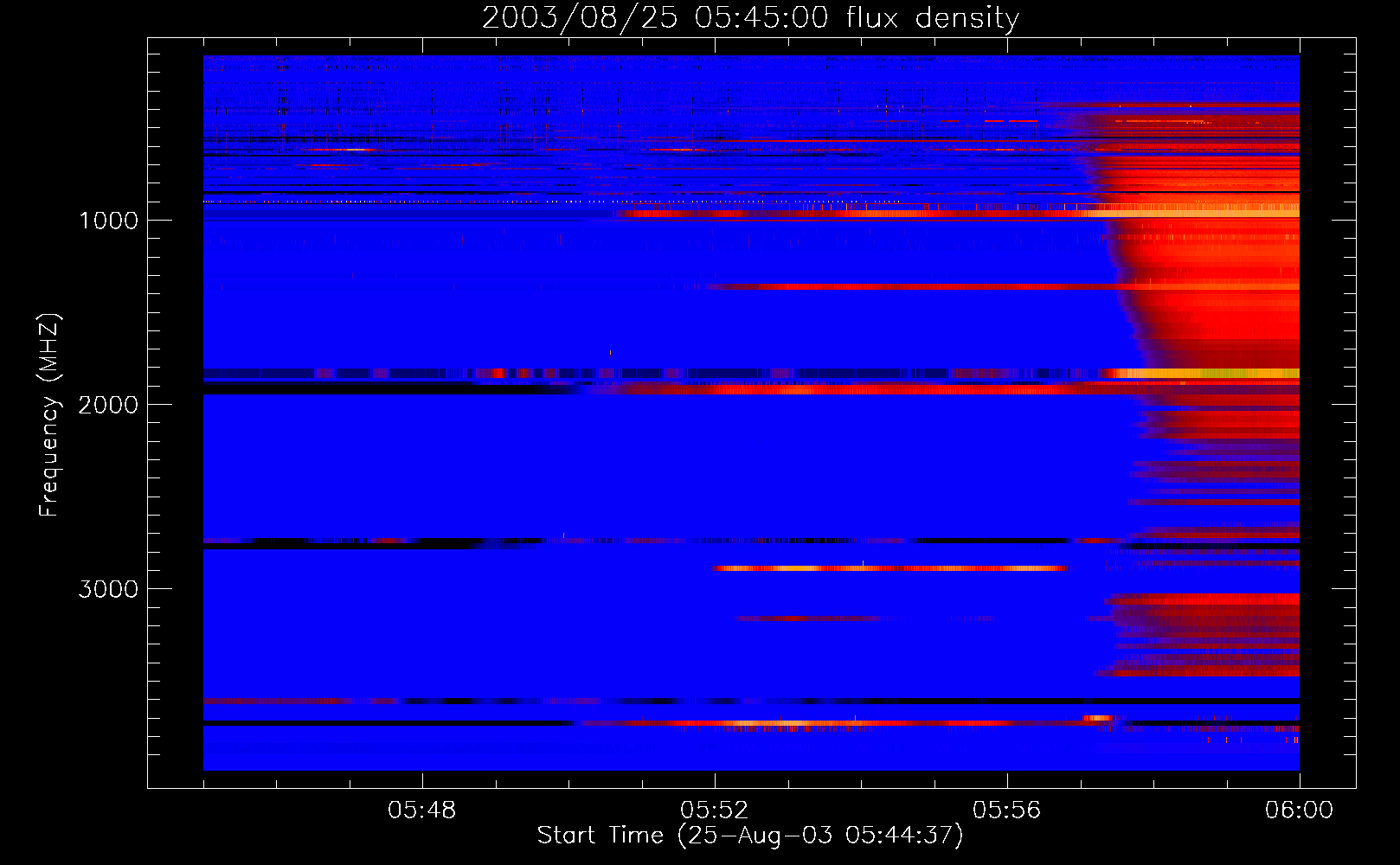Viewport: 1400px width, 865px height.
Task: Click the 'Start Time (25-Aug-03 05:44:37)' label
Action: (x=750, y=836)
